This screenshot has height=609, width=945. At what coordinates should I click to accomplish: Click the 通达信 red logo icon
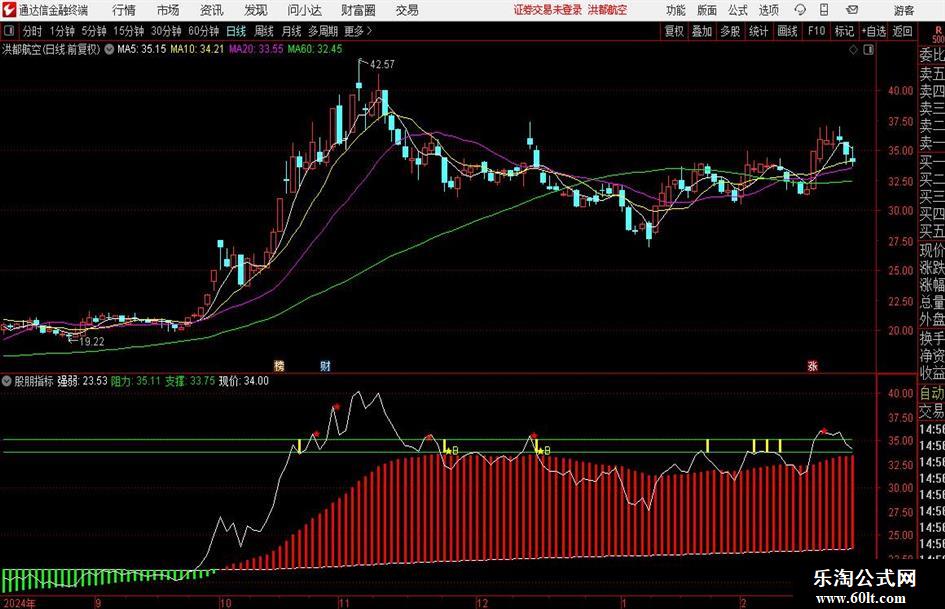(x=8, y=10)
